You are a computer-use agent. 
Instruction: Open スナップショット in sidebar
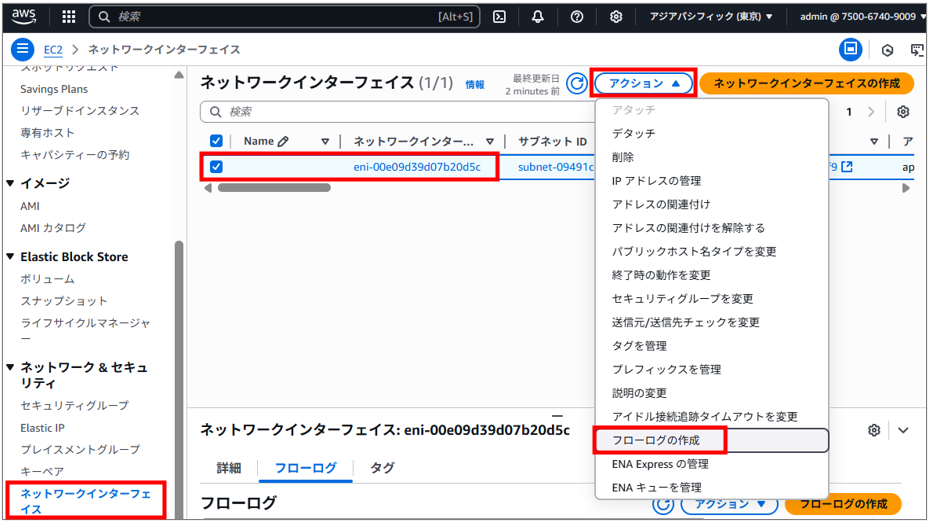(64, 301)
